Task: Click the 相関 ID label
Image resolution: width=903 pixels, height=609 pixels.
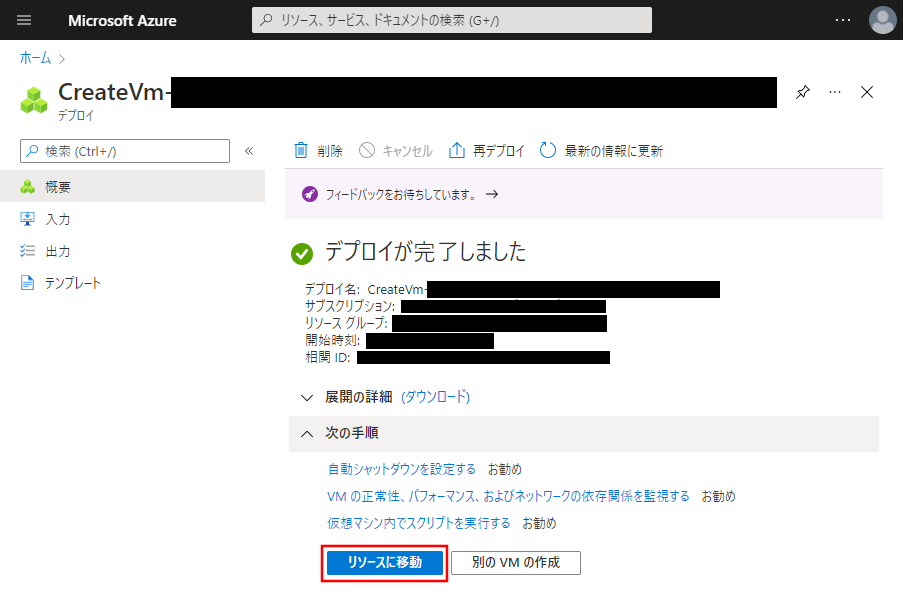Action: point(328,357)
